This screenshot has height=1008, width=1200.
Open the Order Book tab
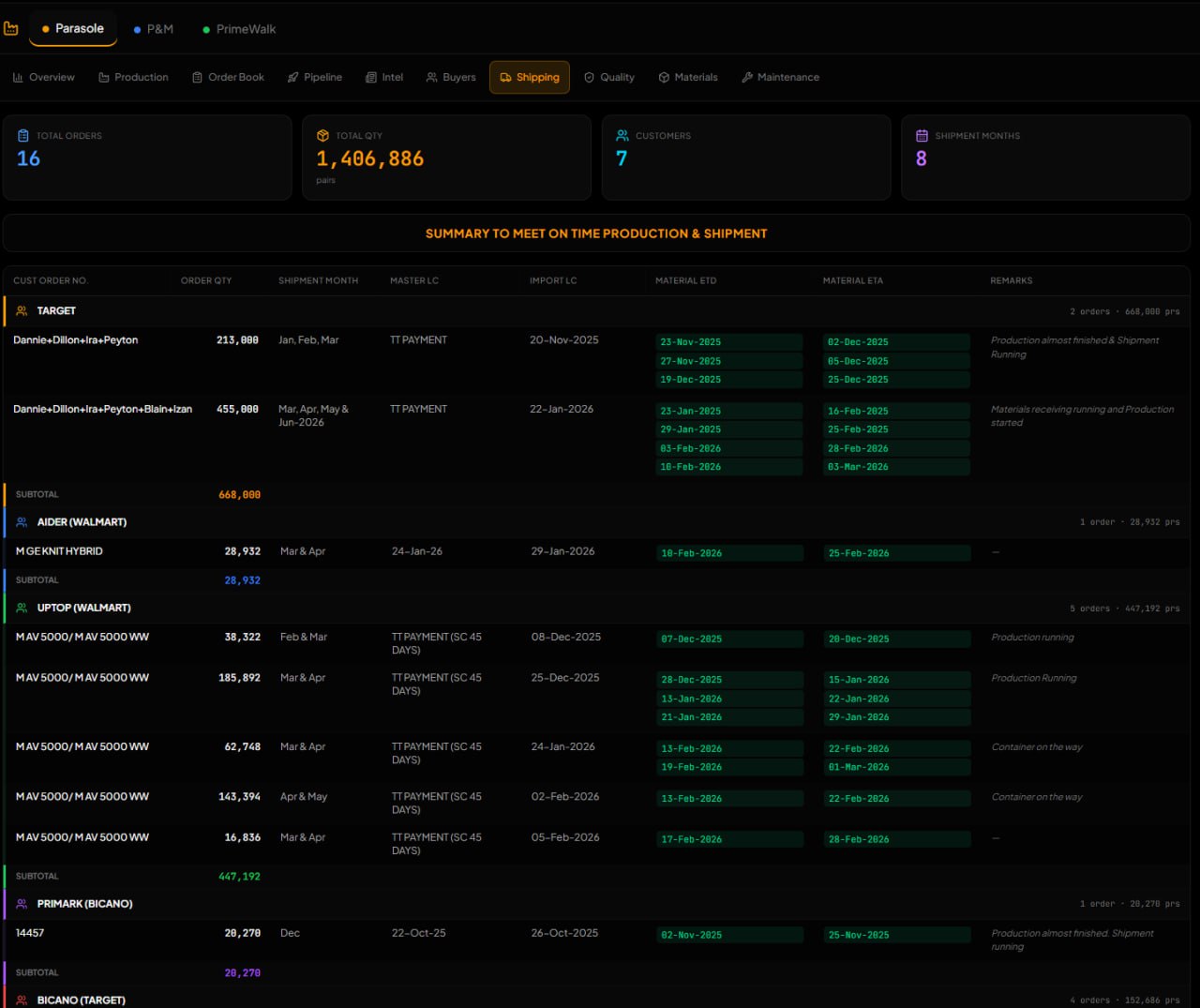(x=228, y=78)
